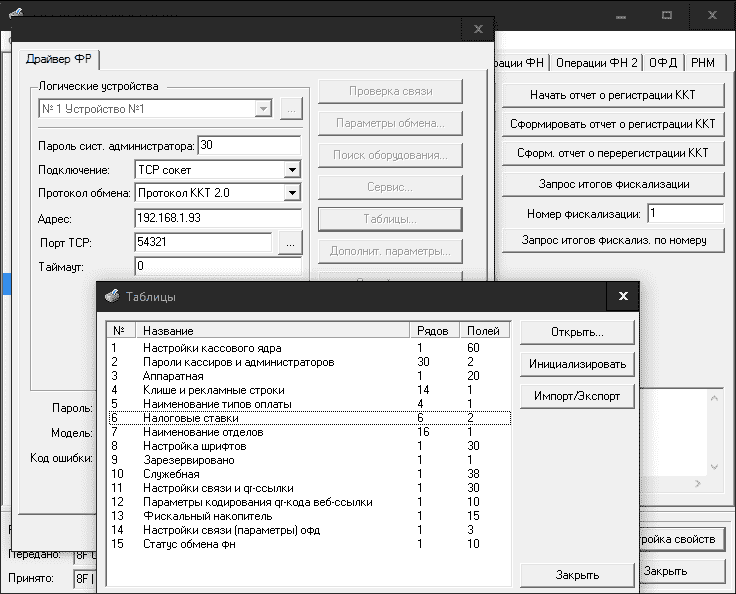Click the Параметры обмена... button
The height and width of the screenshot is (594, 736).
click(x=390, y=123)
